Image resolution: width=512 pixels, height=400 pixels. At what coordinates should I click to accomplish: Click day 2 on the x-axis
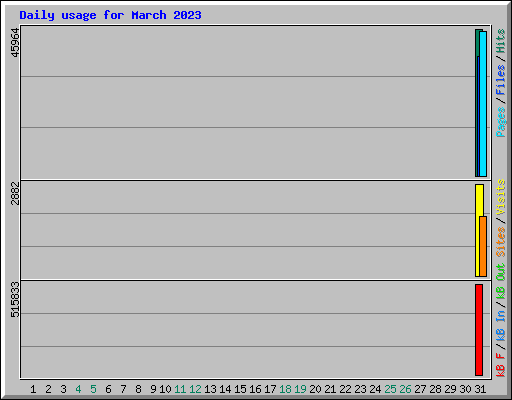pos(48,389)
